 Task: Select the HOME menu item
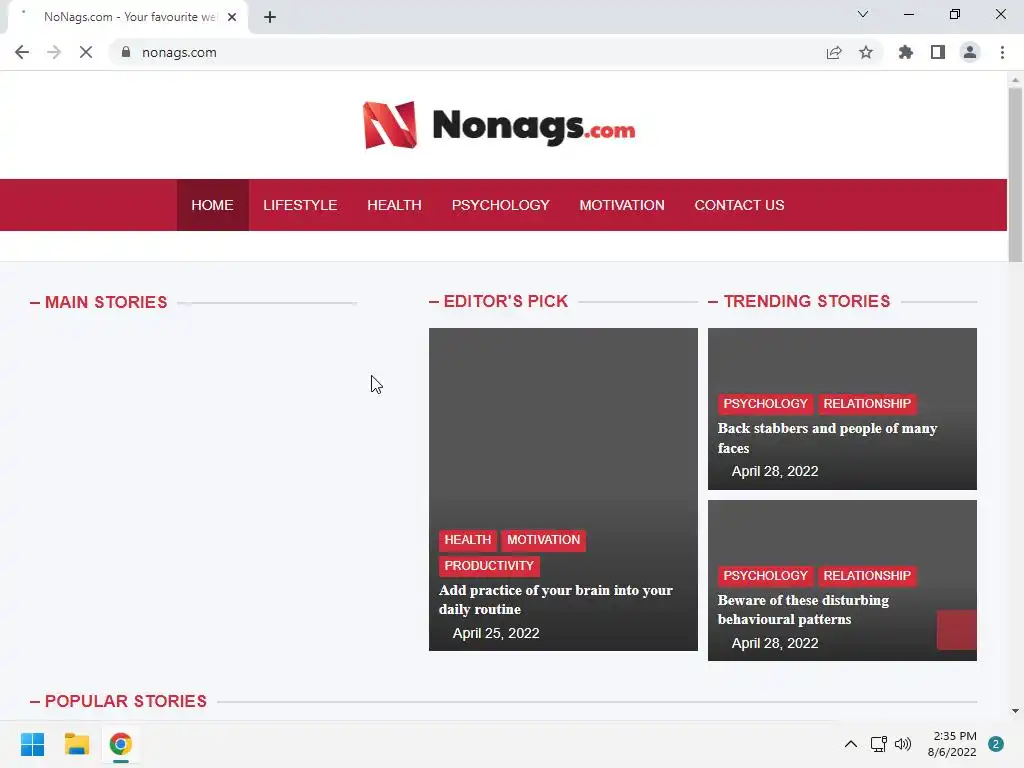point(212,205)
